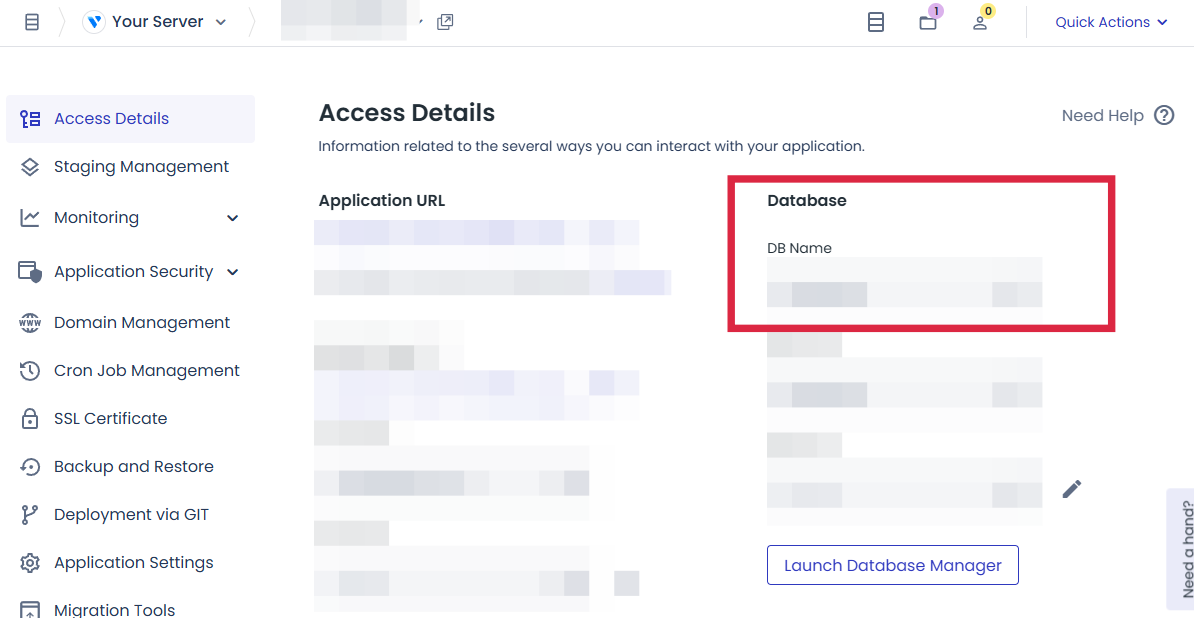Click the Deployment via GIT branch icon
1194x618 pixels.
(30, 514)
